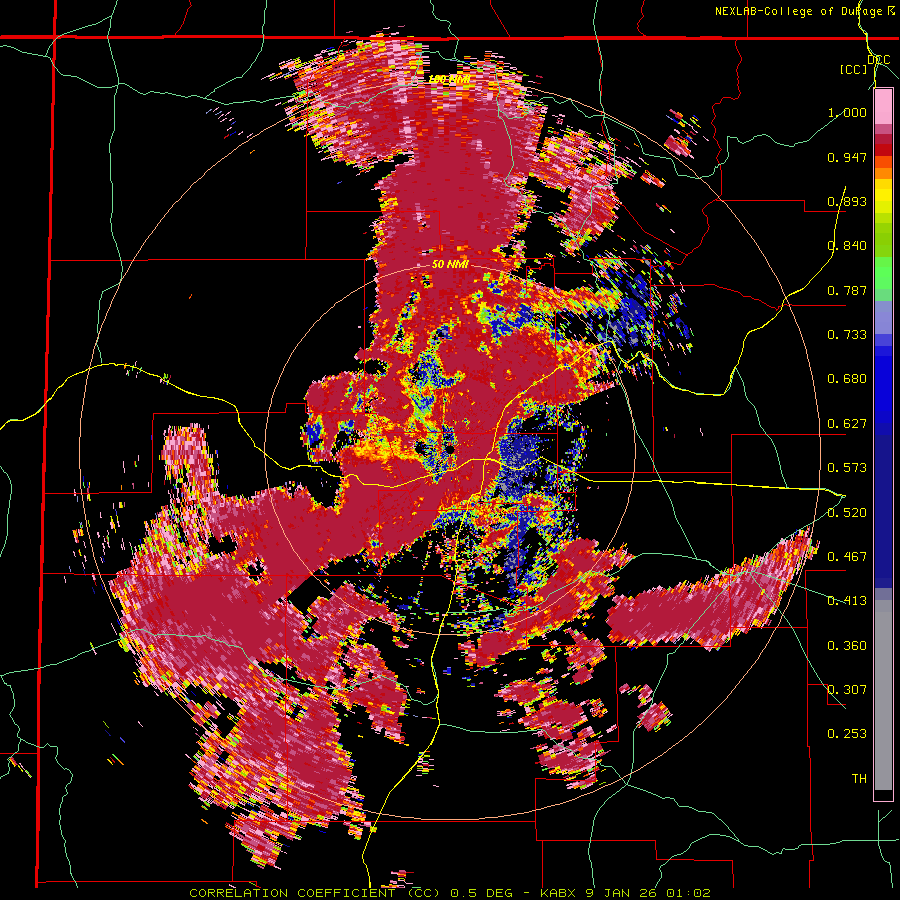This screenshot has width=900, height=900.
Task: Click the 0.787 value on the CC scale
Action: (847, 290)
